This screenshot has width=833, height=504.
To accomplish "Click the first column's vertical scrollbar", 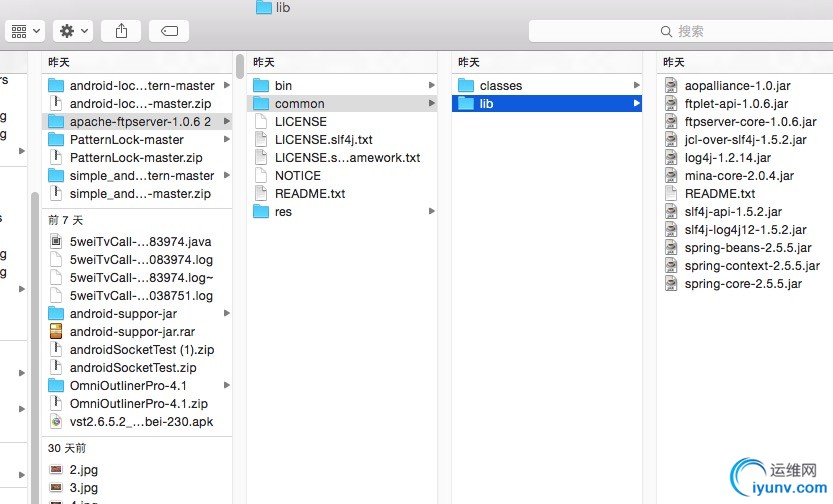I will coord(36,348).
